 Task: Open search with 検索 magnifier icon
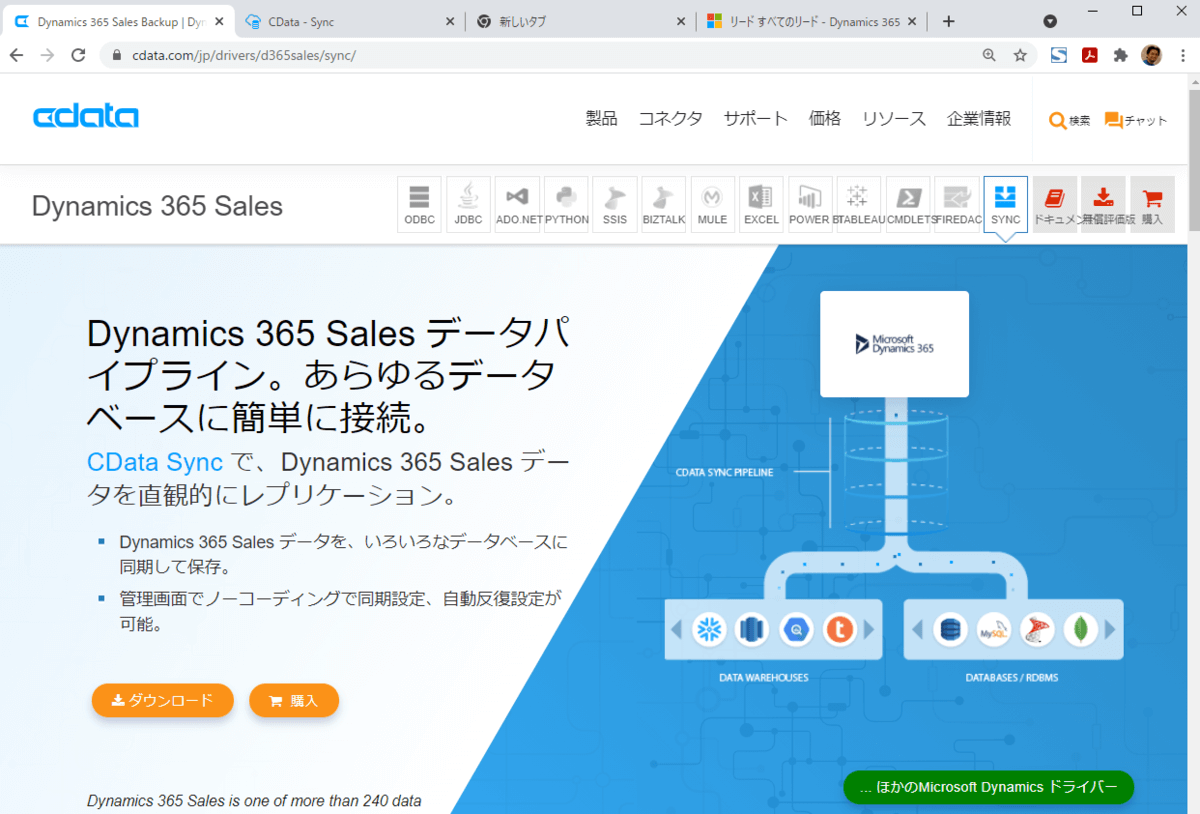pyautogui.click(x=1069, y=120)
